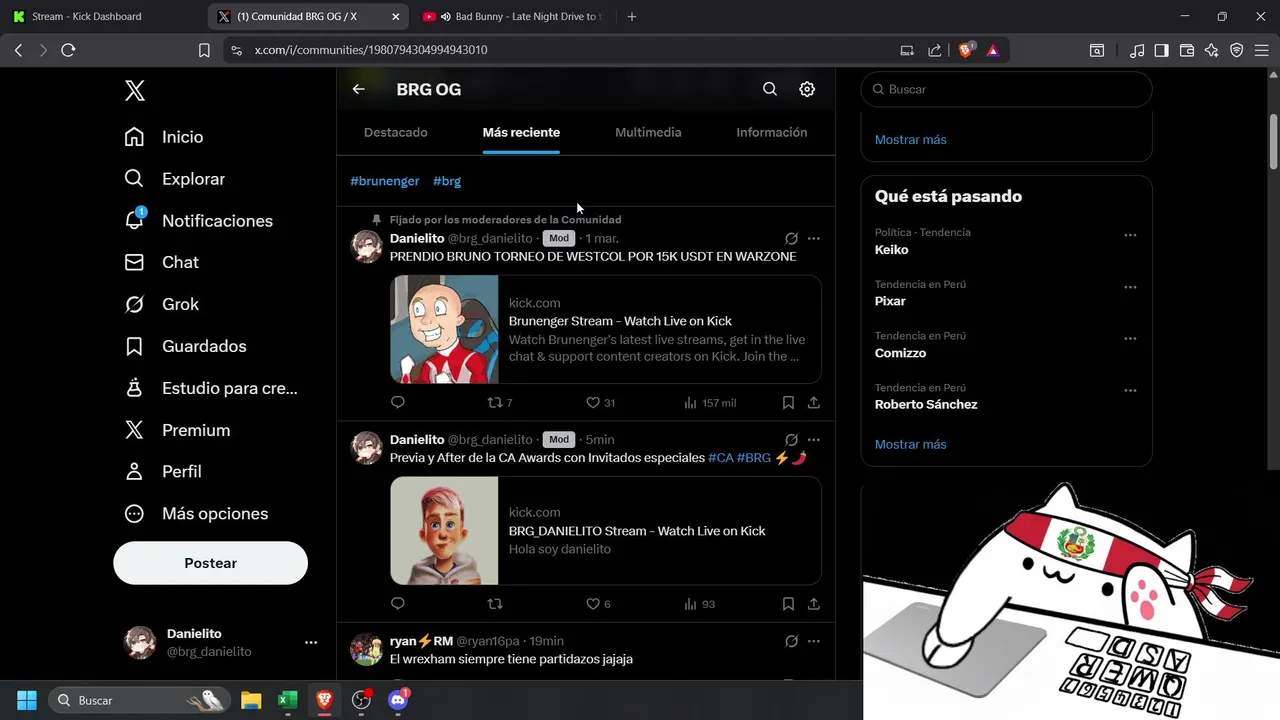The height and width of the screenshot is (720, 1280).
Task: Switch to Multimedia tab
Action: 648,132
